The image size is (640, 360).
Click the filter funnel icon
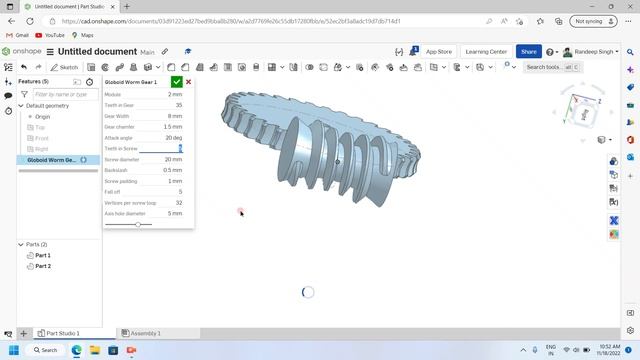[24, 94]
